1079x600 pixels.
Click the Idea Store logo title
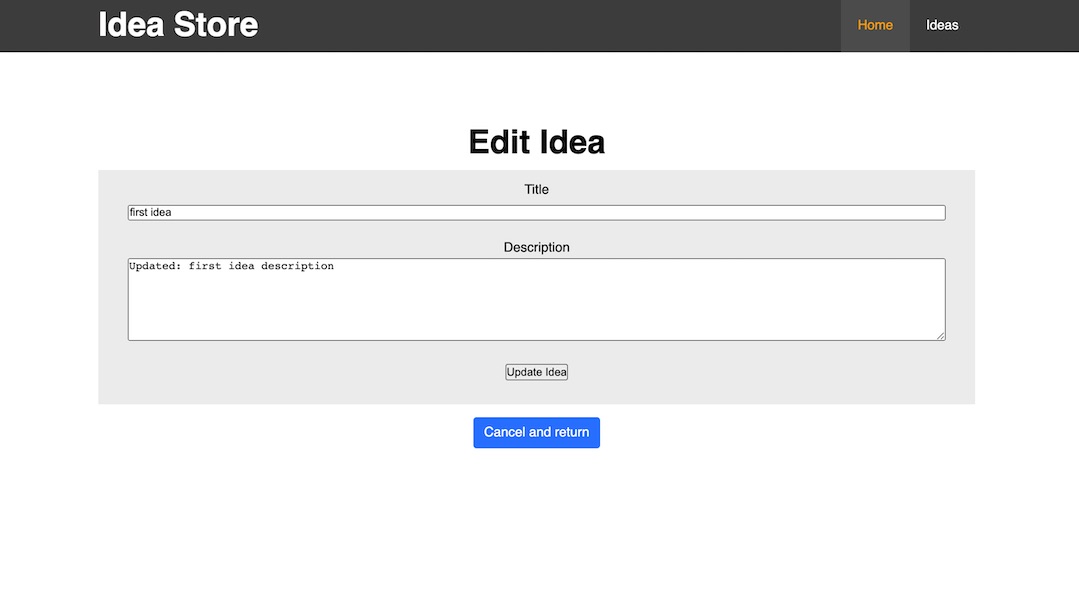click(178, 25)
